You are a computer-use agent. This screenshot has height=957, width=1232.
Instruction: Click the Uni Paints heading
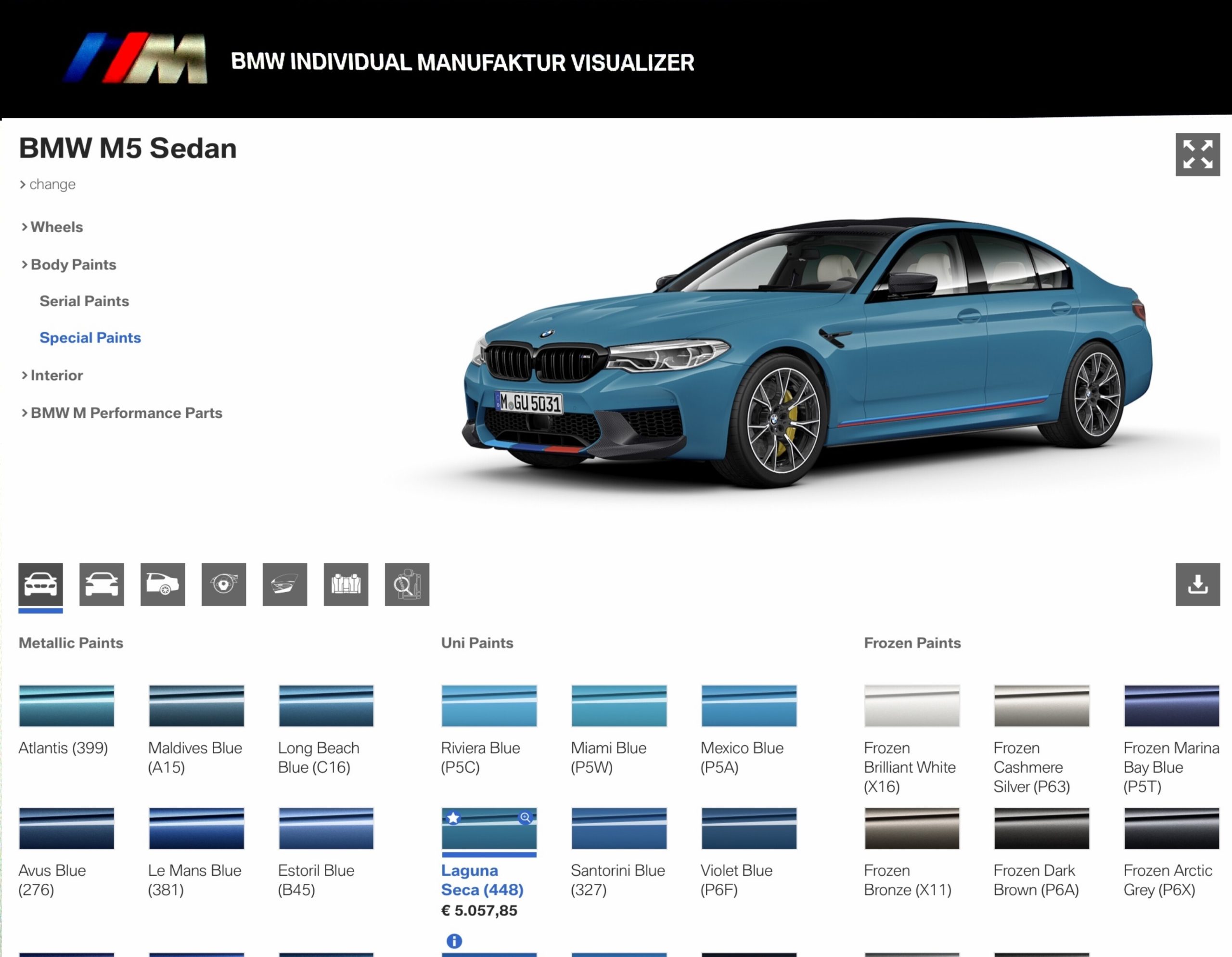pyautogui.click(x=477, y=643)
